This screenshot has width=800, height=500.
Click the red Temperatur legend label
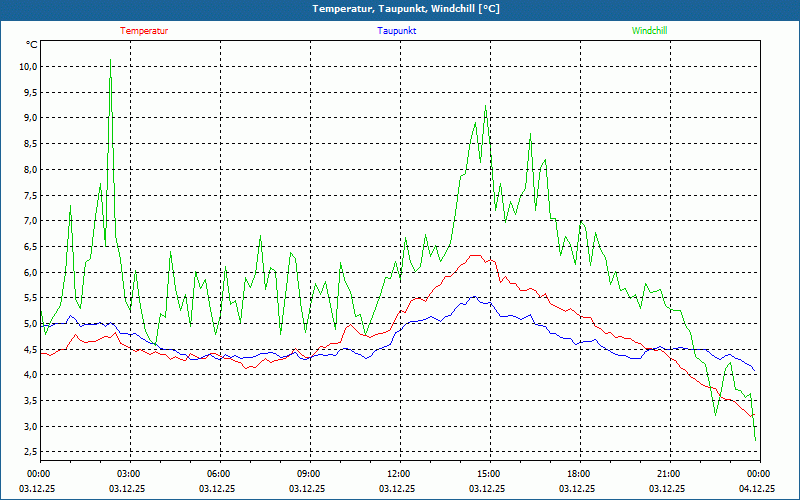(x=144, y=31)
